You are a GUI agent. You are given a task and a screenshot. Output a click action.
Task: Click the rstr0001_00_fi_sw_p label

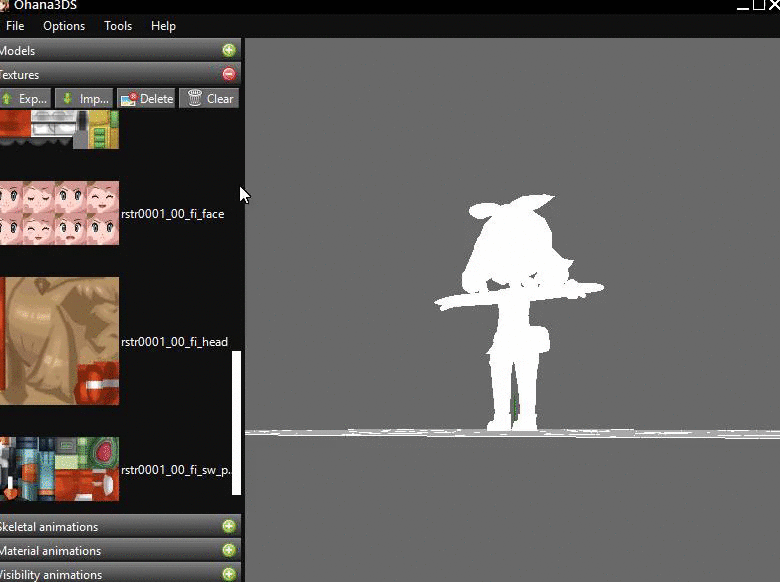click(x=176, y=470)
